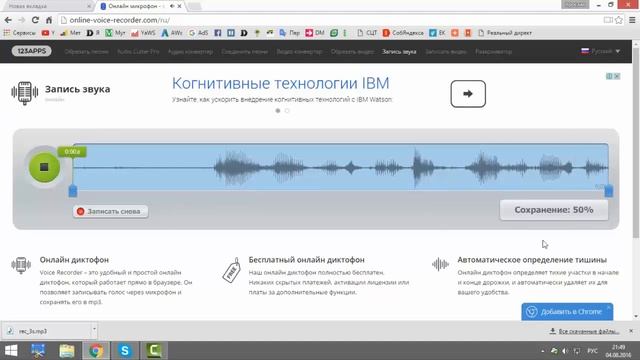Open the Google 'AdS' bookmark
The image size is (640, 360).
pyautogui.click(x=198, y=33)
